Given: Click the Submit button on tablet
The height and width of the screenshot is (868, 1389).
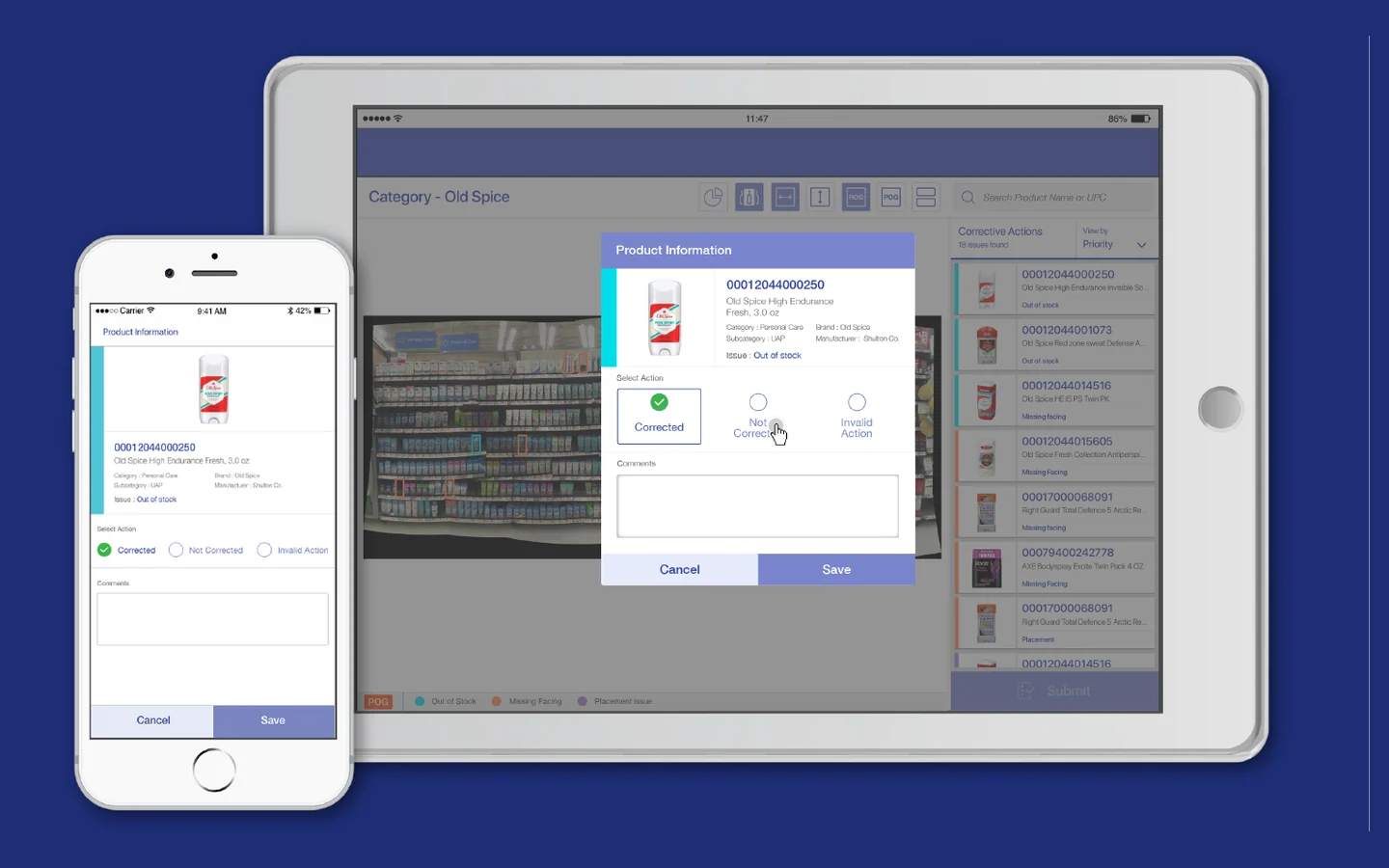Looking at the screenshot, I should 1055,691.
